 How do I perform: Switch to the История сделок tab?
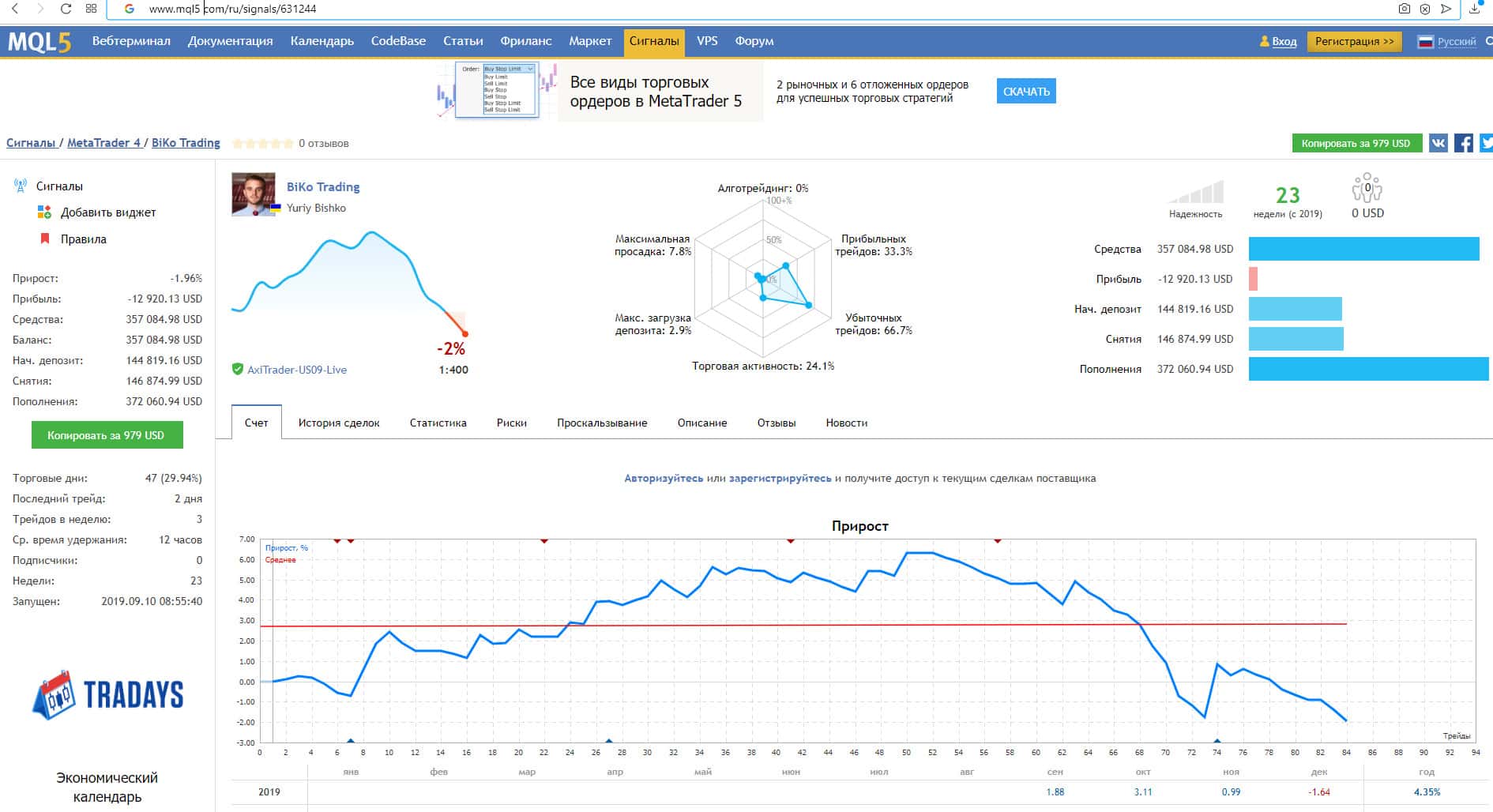339,423
